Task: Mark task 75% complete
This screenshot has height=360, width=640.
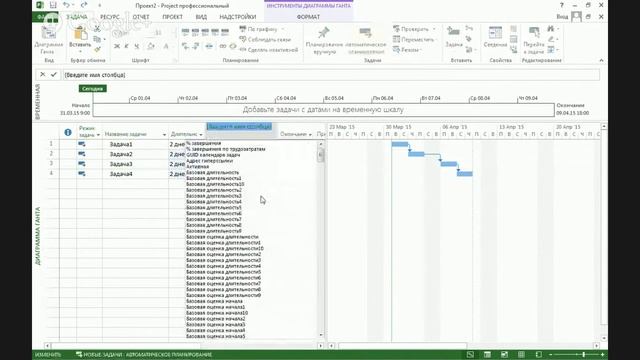Action: click(x=215, y=31)
